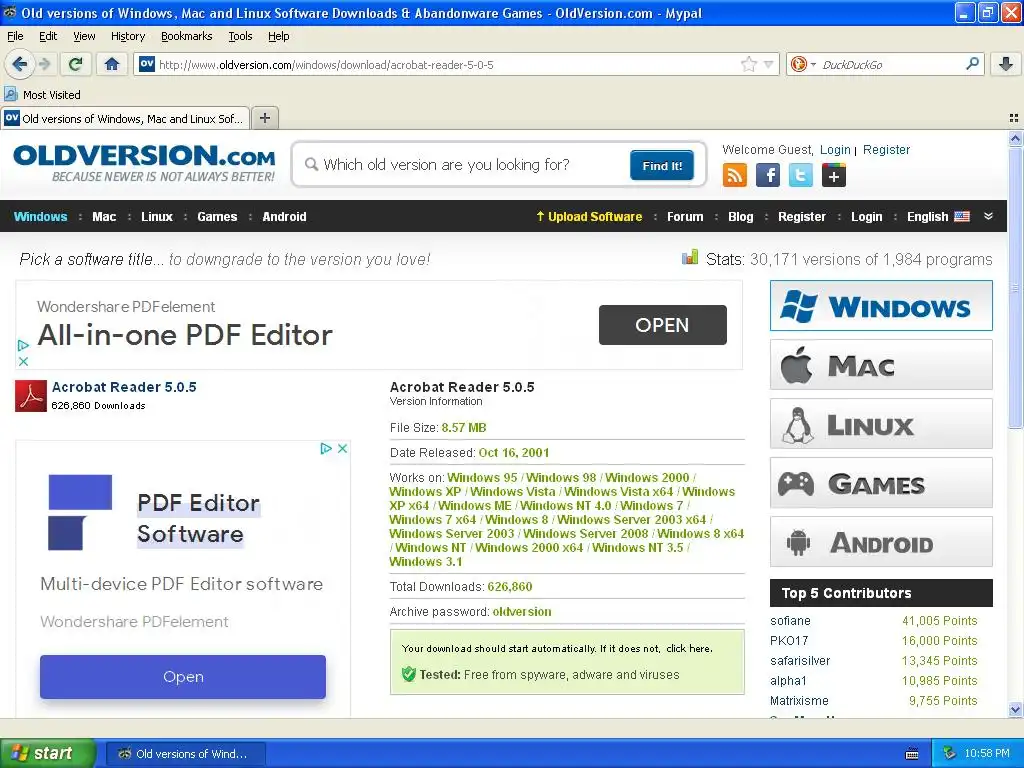This screenshot has width=1024, height=768.
Task: Open the browser home page icon
Action: click(112, 64)
